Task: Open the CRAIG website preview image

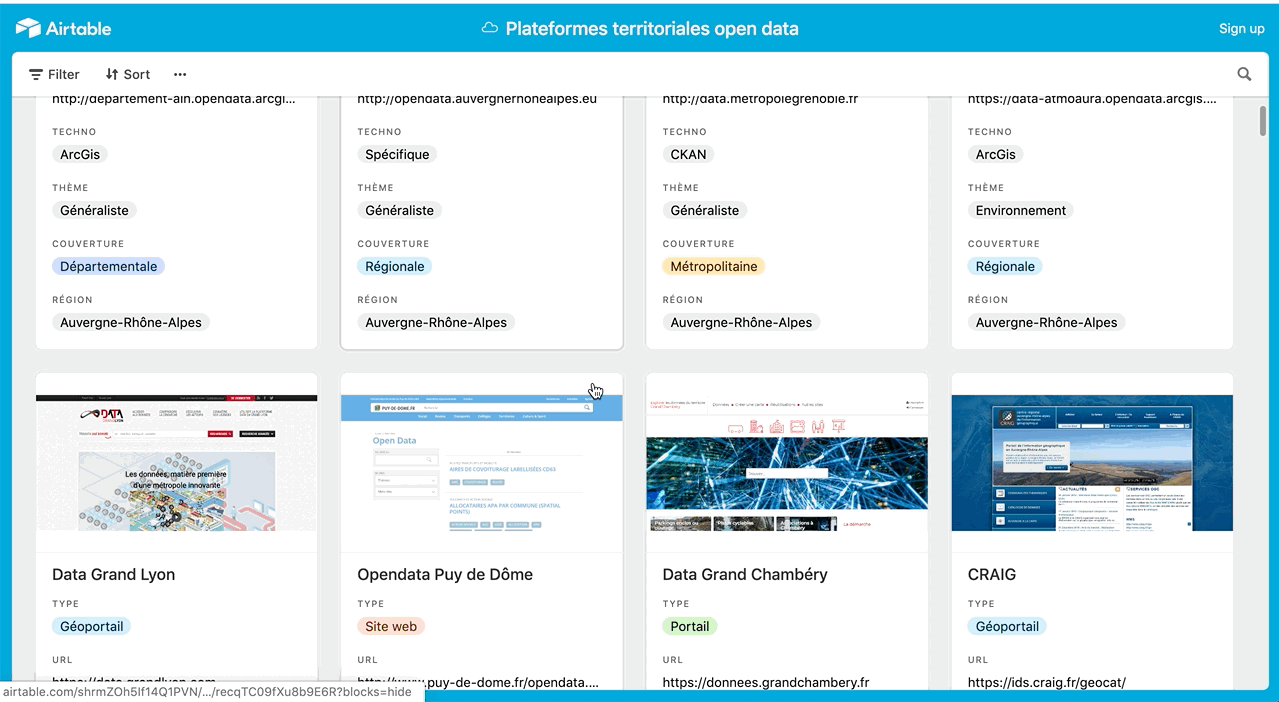Action: pos(1092,463)
